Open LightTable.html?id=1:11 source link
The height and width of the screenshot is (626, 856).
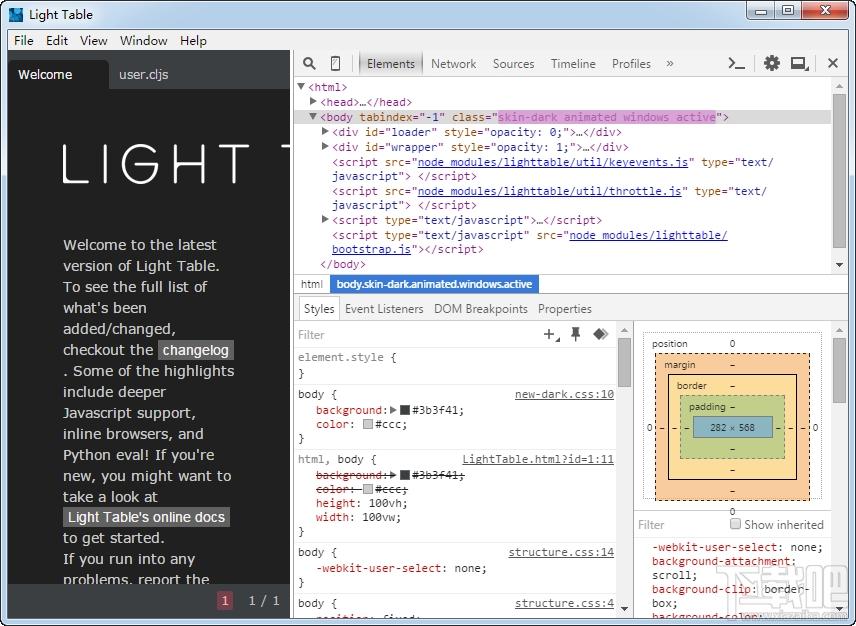tap(538, 458)
